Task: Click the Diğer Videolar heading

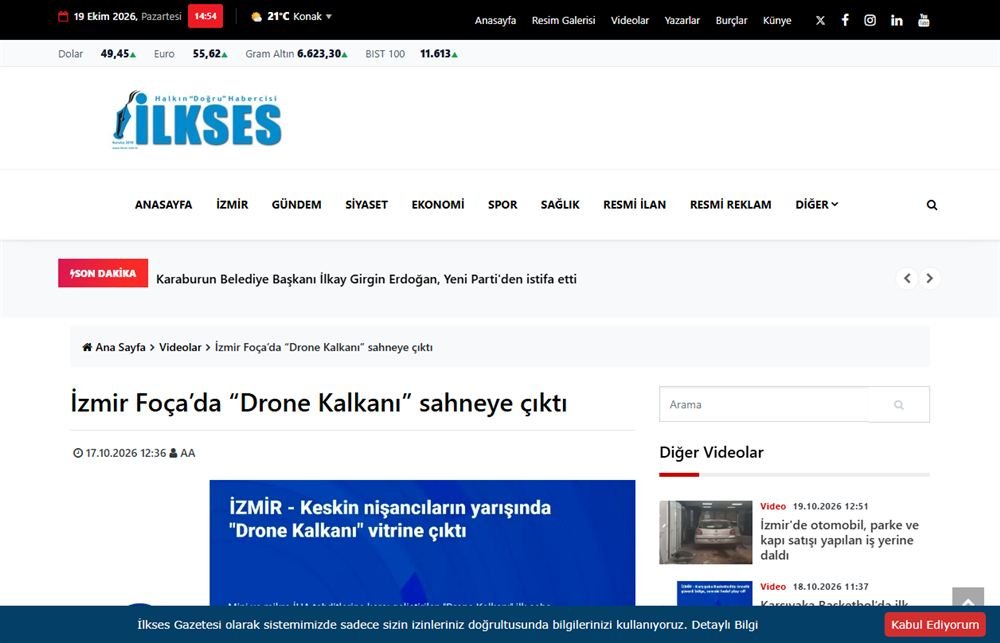Action: pos(711,452)
